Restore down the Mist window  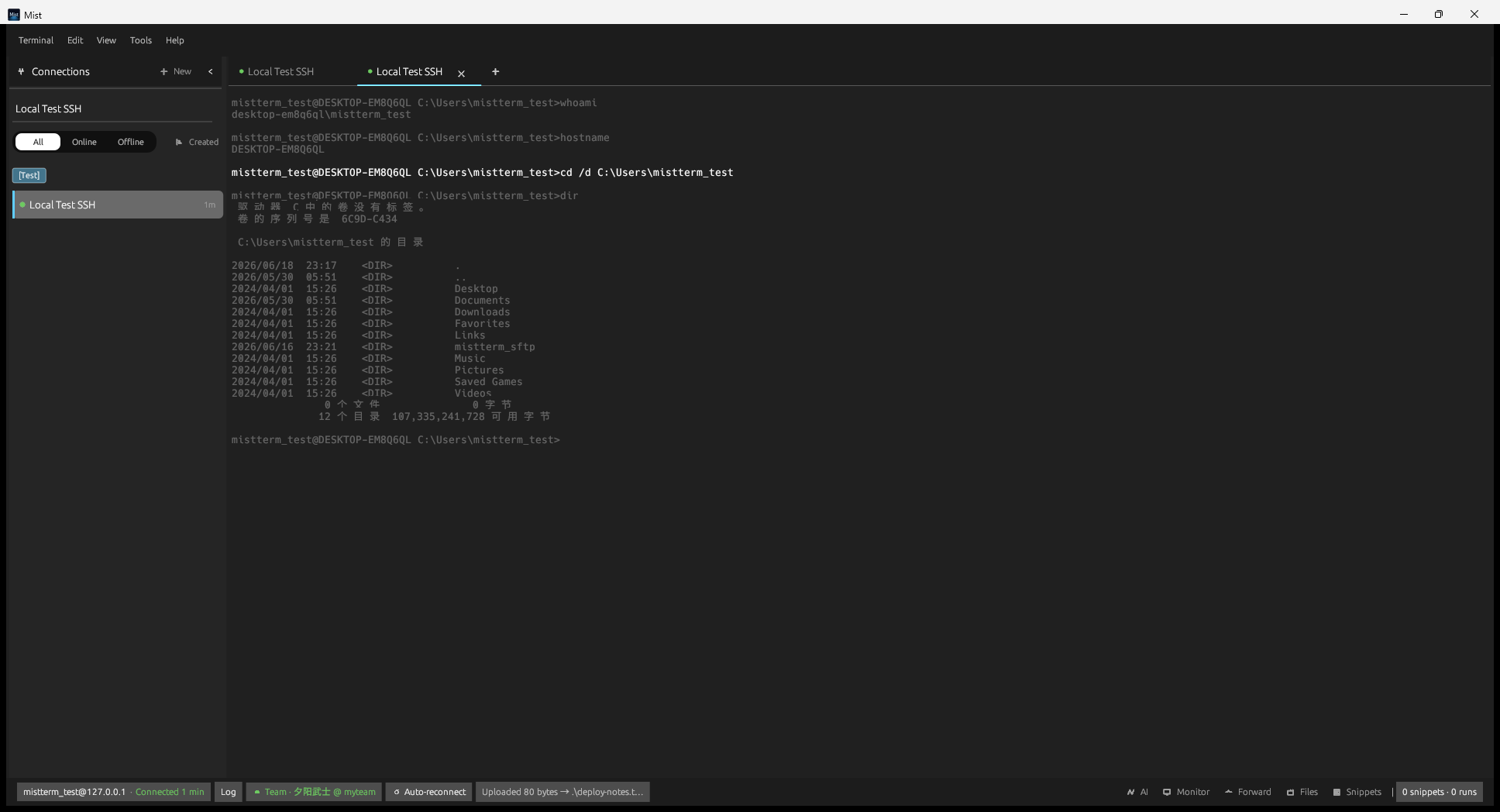[1439, 14]
